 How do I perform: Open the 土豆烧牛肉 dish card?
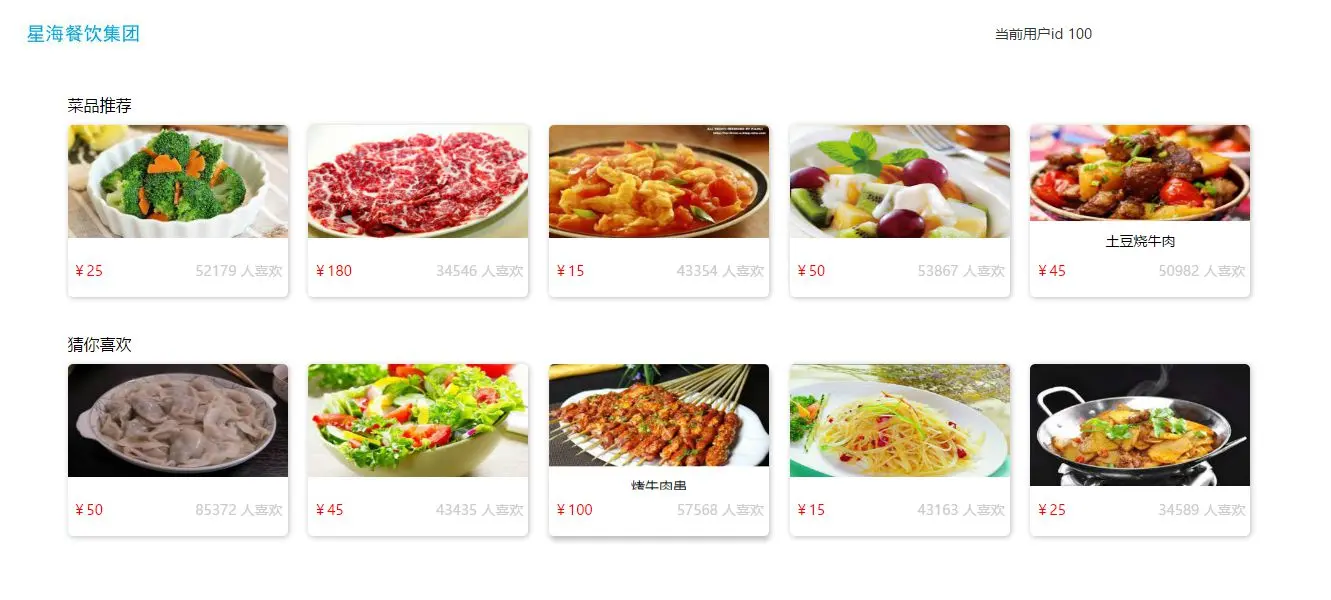point(1140,211)
